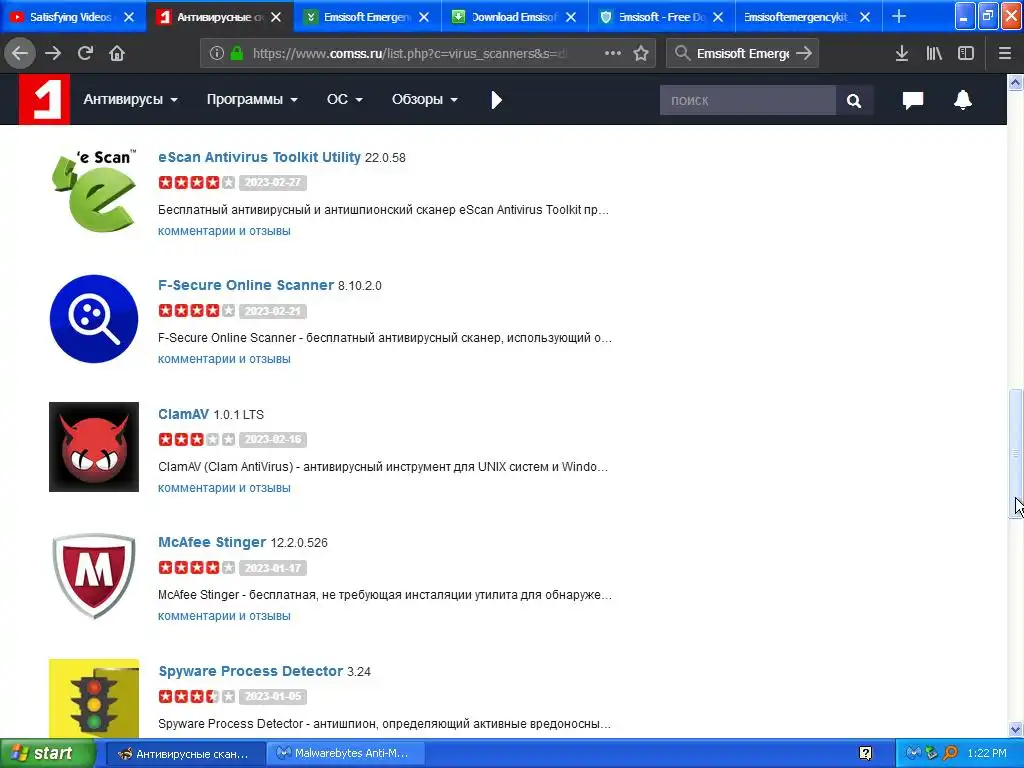Focus the site ПОИСК search field
The height and width of the screenshot is (768, 1024).
click(x=748, y=101)
